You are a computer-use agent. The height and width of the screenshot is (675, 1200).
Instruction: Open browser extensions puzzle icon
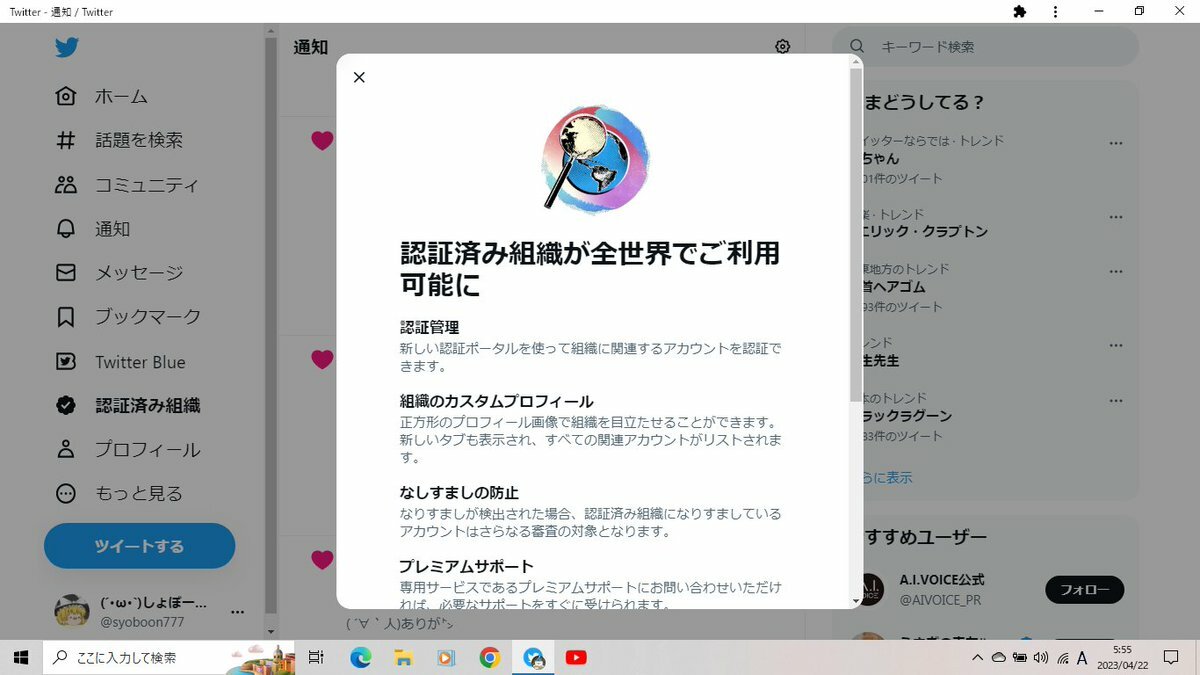(x=1019, y=12)
